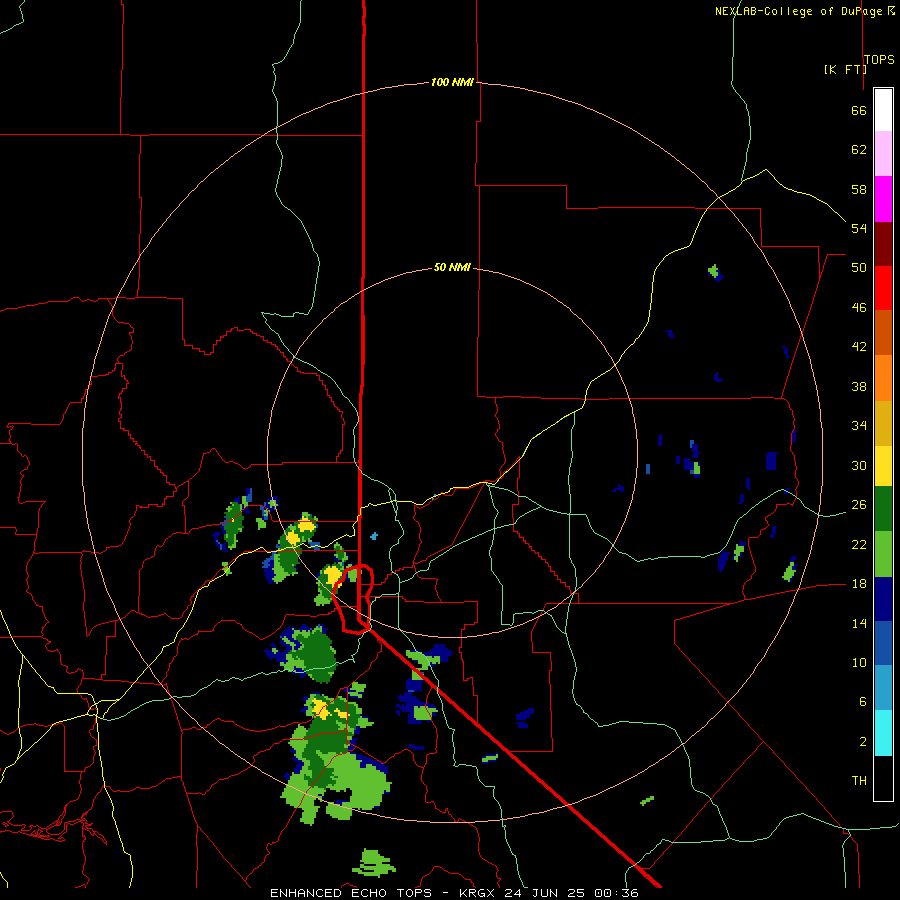
Task: Pick the magenta swatch in the legend
Action: [x=883, y=199]
